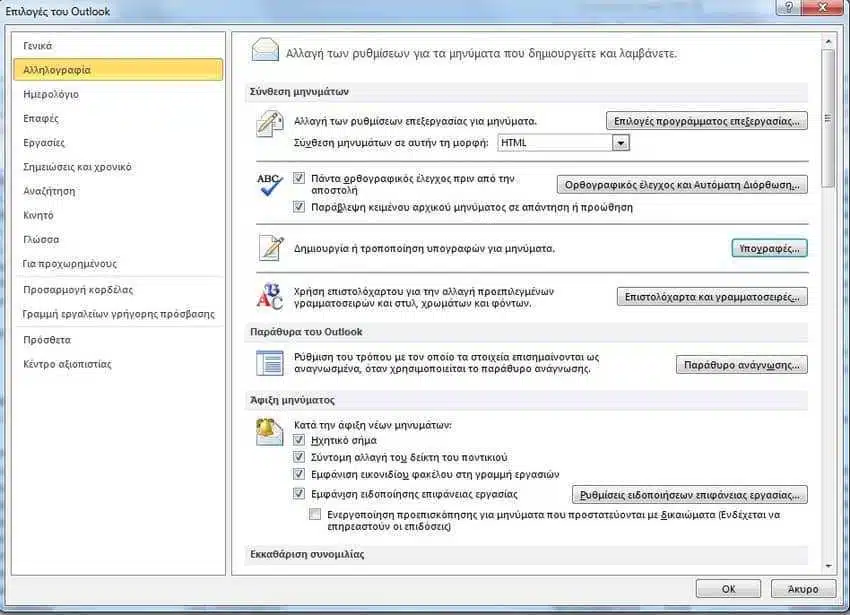Viewport: 850px width, 615px height.
Task: Disable the Ηχητικό σήμα checkbox
Action: tap(299, 440)
